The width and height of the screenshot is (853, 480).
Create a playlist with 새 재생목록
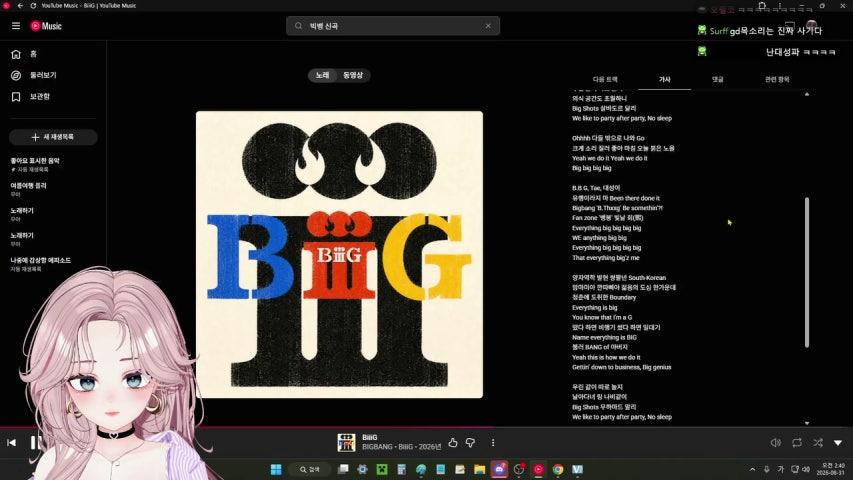pos(53,137)
